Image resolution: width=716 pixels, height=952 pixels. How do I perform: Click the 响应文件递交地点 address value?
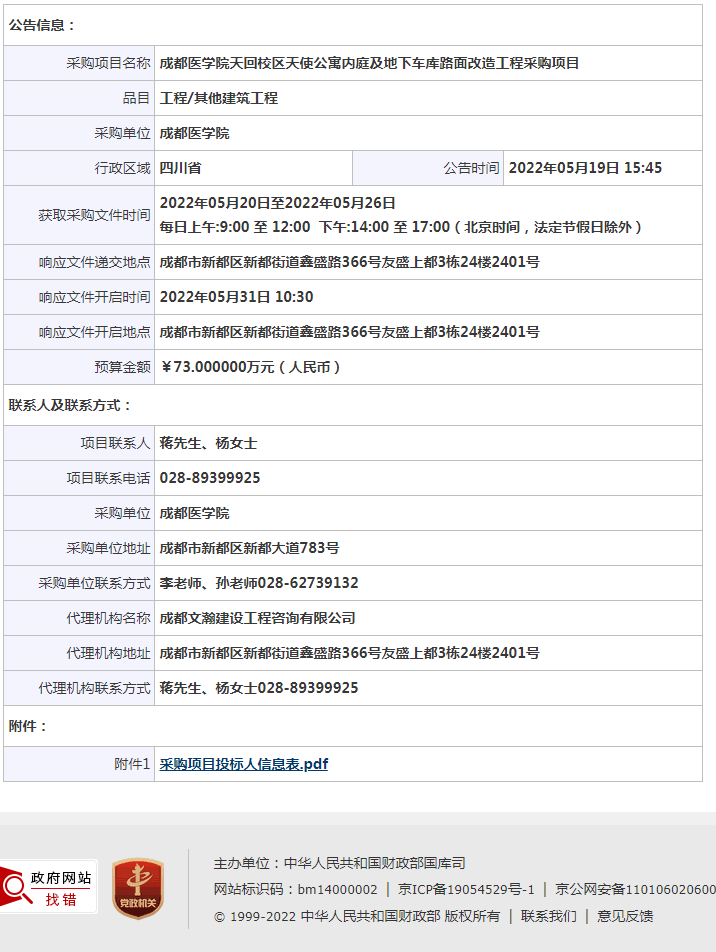click(x=349, y=262)
